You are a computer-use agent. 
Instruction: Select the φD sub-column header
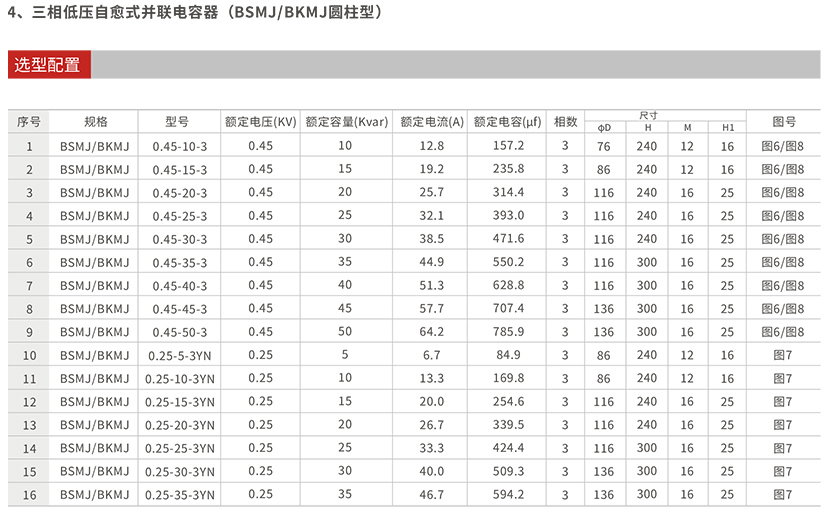[x=604, y=128]
